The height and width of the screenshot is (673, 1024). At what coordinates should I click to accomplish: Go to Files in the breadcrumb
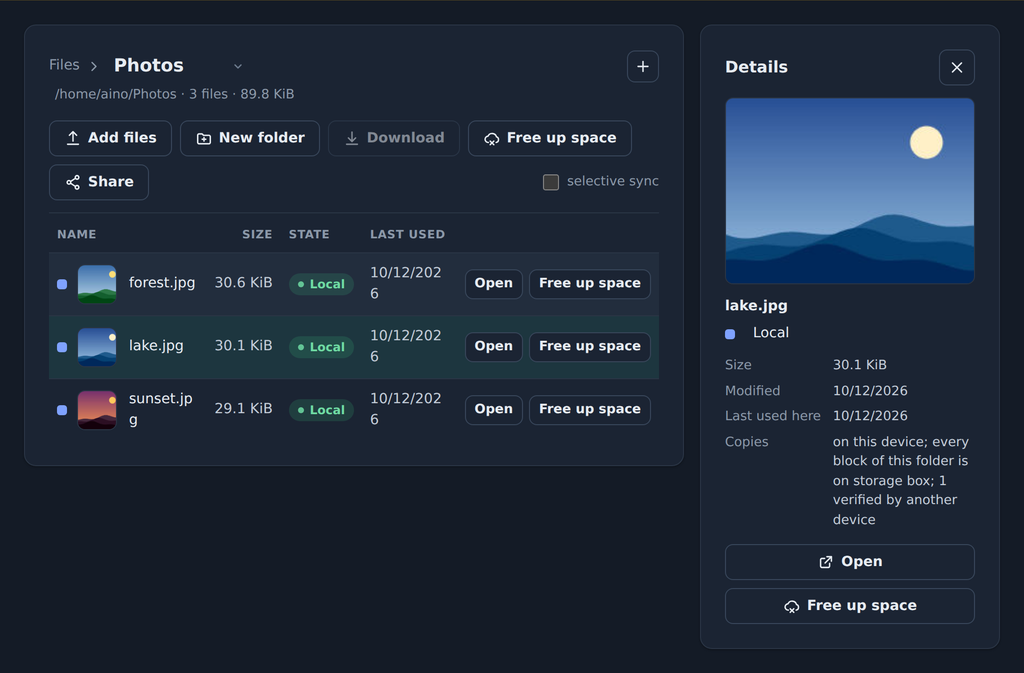tap(64, 65)
